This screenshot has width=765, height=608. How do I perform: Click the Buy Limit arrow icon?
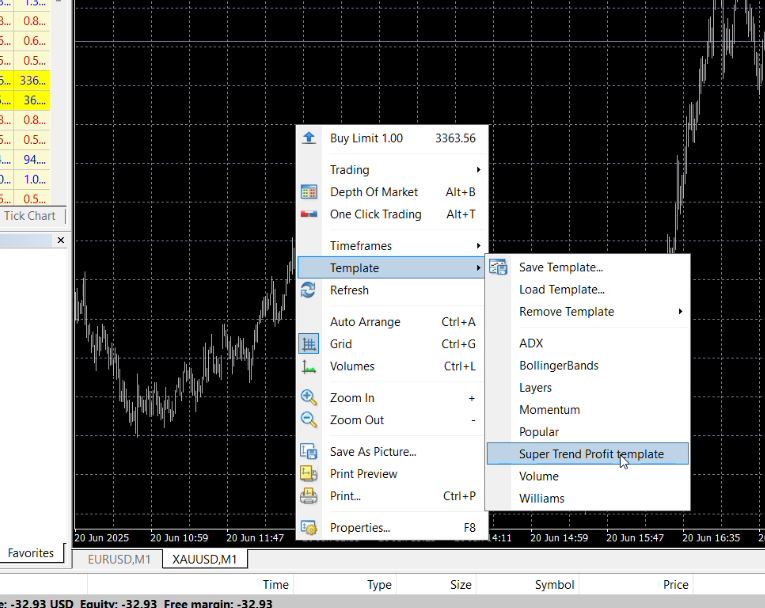[x=309, y=138]
